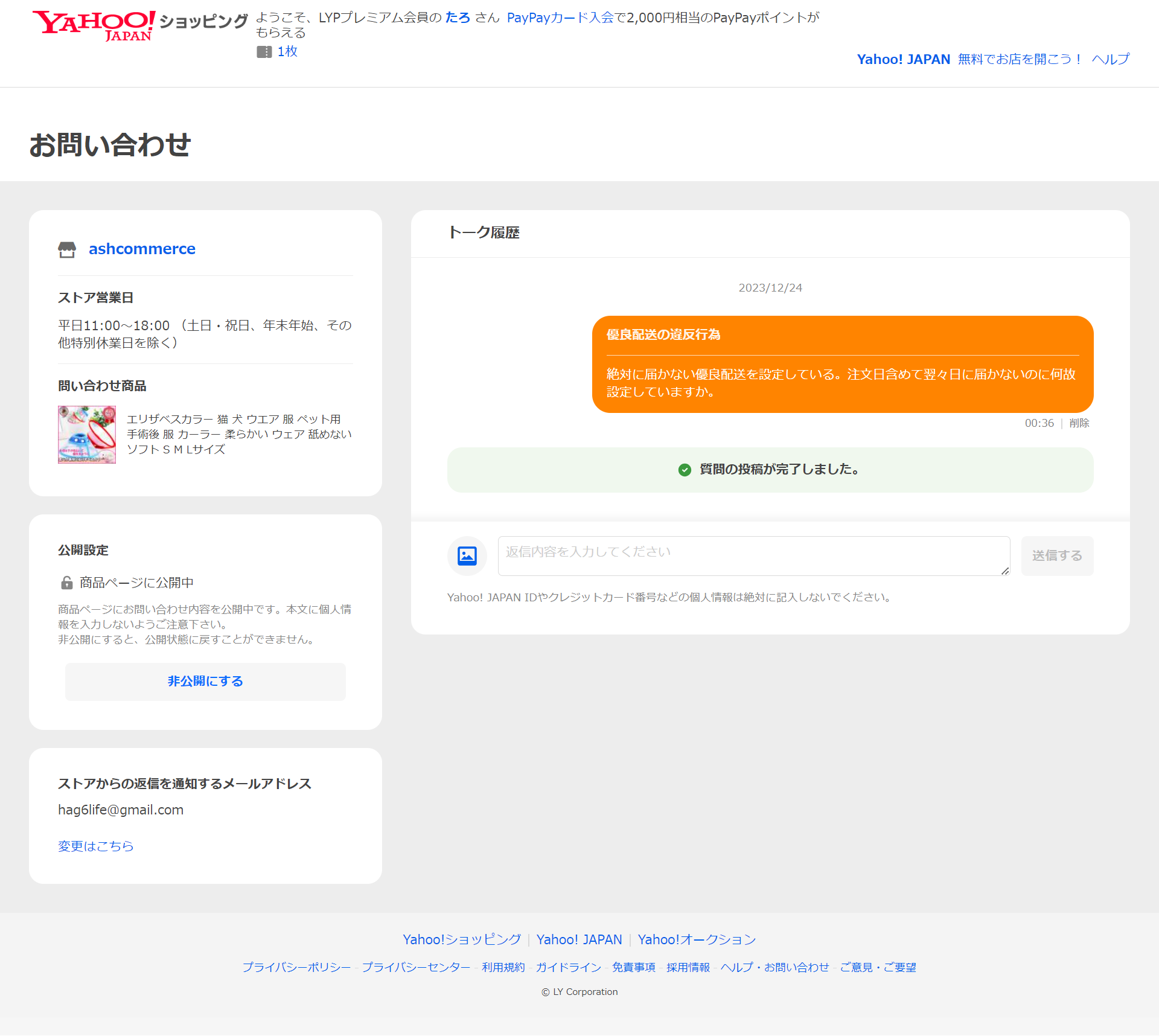Screen dimensions: 1159x1036
Task: Open the ashcommerce store link
Action: click(x=142, y=249)
